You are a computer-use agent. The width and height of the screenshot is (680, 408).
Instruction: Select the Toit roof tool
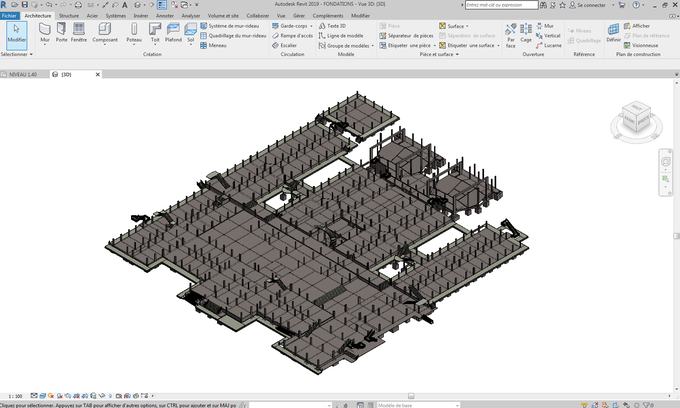pyautogui.click(x=155, y=33)
